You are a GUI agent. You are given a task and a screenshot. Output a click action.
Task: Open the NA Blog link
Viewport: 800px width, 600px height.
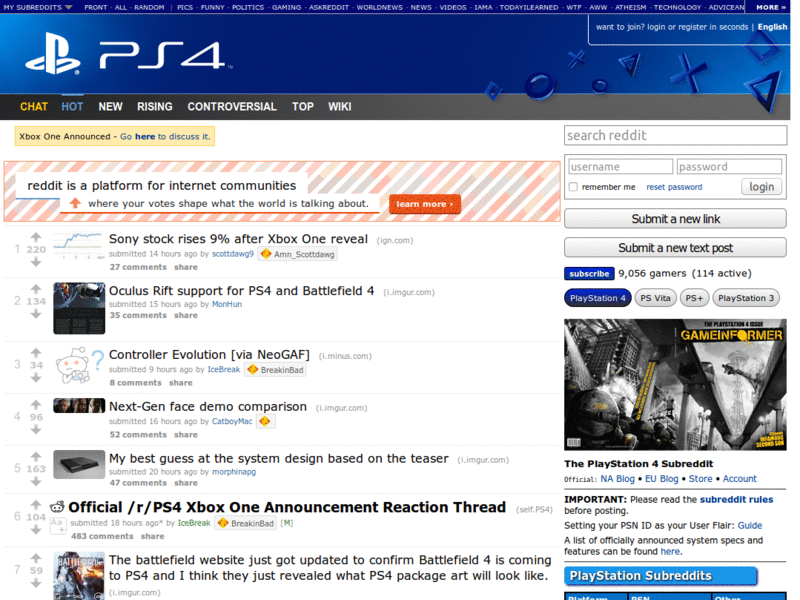[617, 479]
